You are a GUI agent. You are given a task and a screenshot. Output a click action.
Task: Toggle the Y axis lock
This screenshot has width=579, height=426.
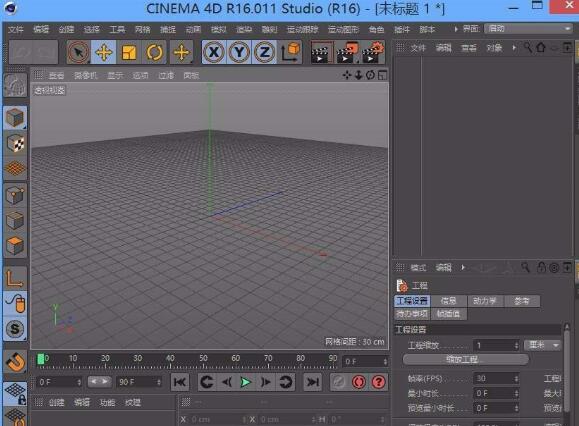point(239,52)
